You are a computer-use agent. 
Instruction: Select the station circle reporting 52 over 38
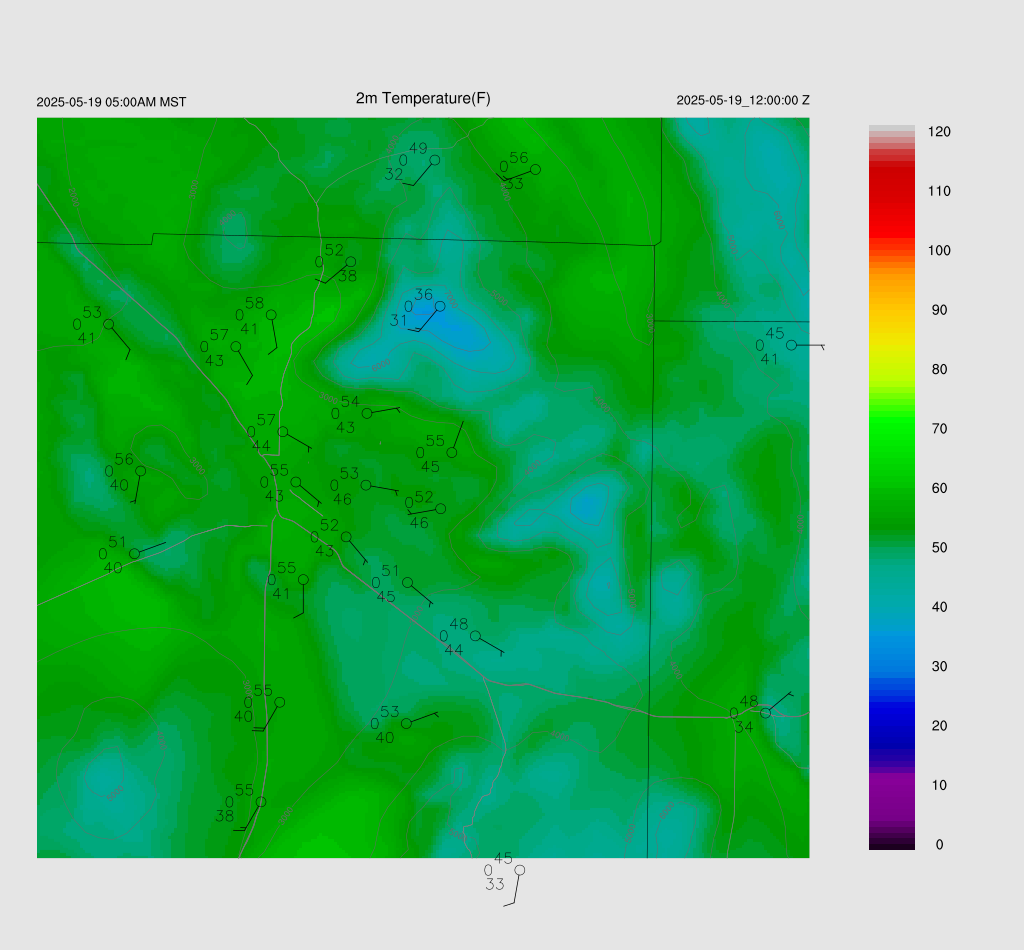(x=351, y=262)
